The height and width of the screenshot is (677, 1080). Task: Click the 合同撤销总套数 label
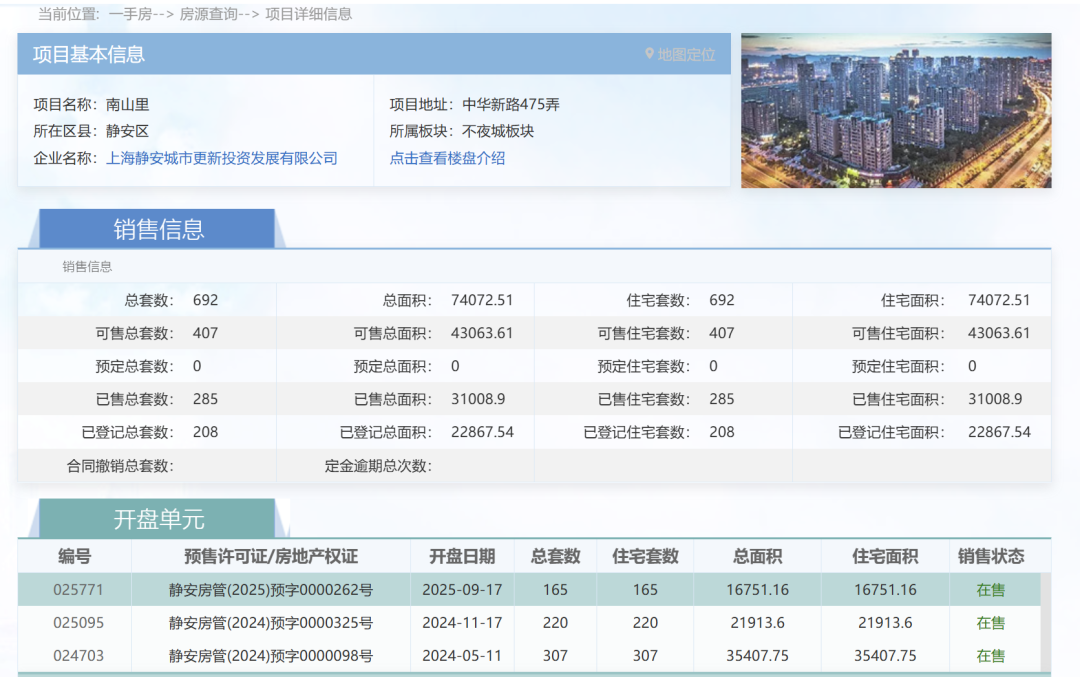[120, 466]
